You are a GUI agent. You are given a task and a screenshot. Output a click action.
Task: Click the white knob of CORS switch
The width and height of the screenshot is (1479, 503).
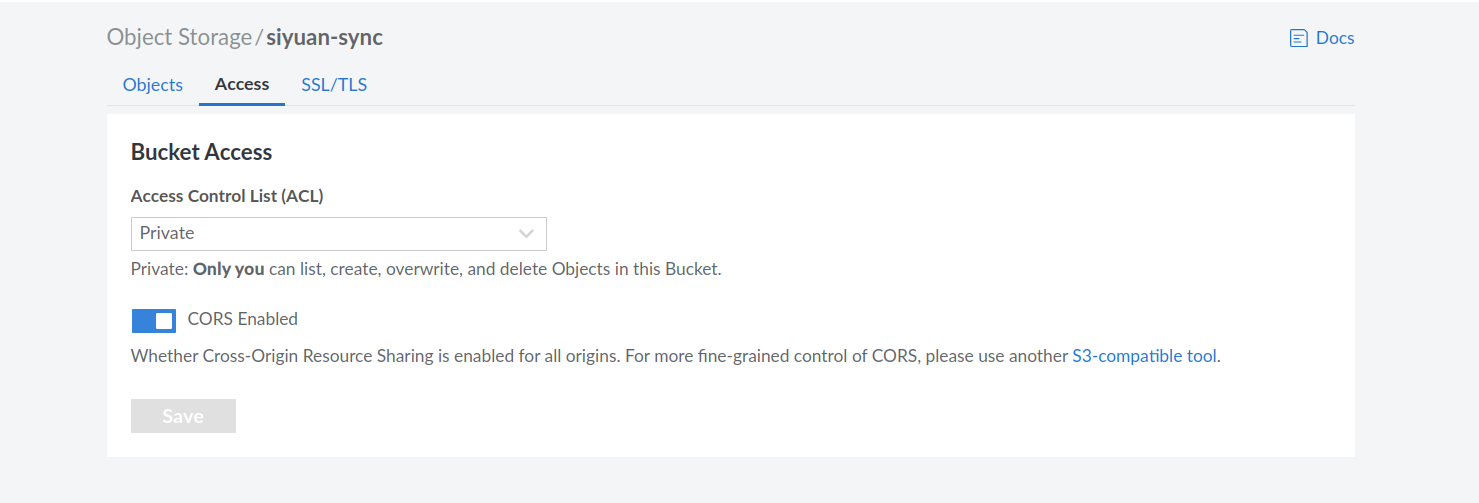click(165, 320)
